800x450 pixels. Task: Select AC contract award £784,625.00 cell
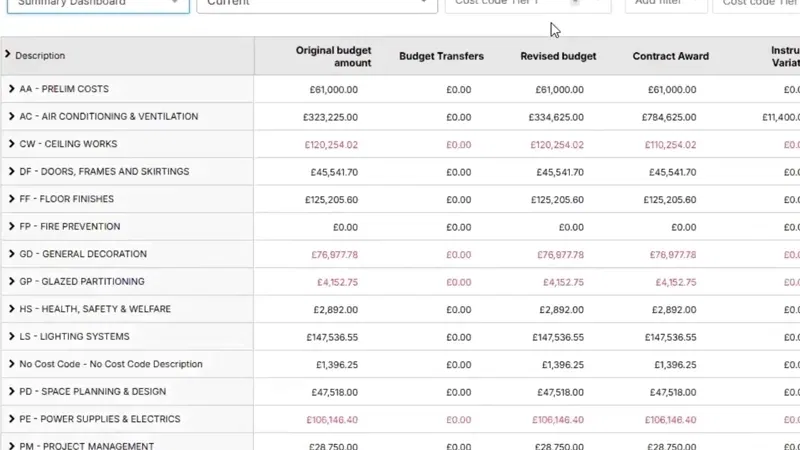(669, 117)
